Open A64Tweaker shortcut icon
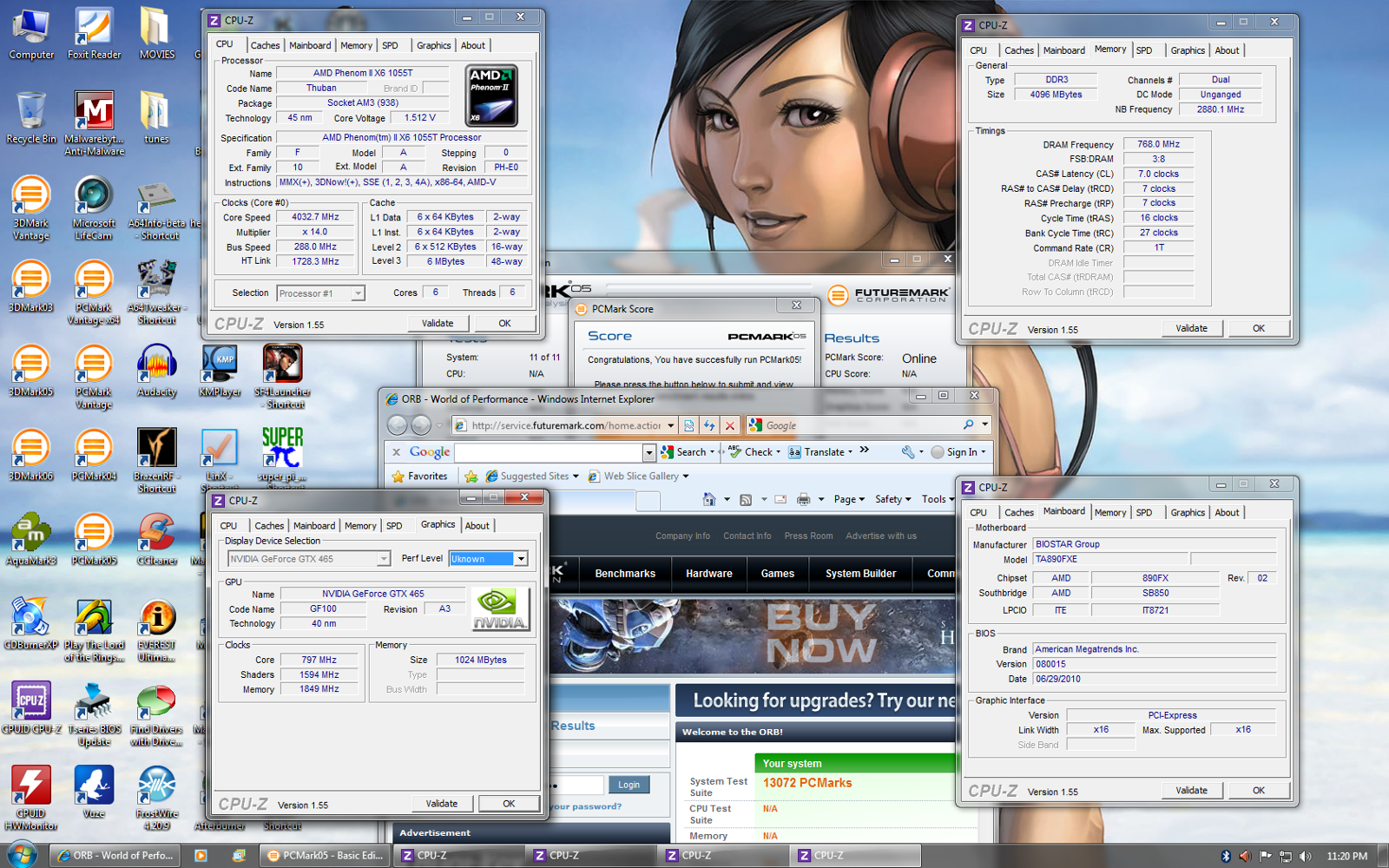1389x868 pixels. click(156, 293)
